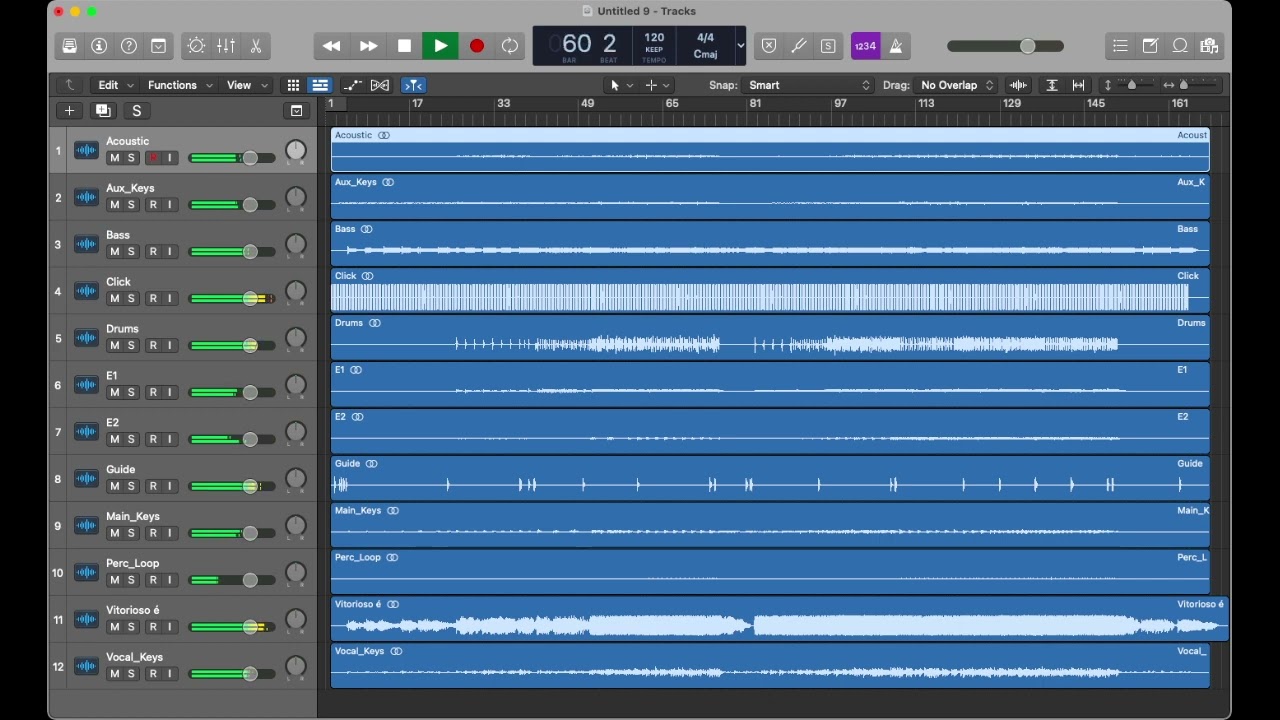
Task: Click the Add Track plus button
Action: [x=69, y=111]
